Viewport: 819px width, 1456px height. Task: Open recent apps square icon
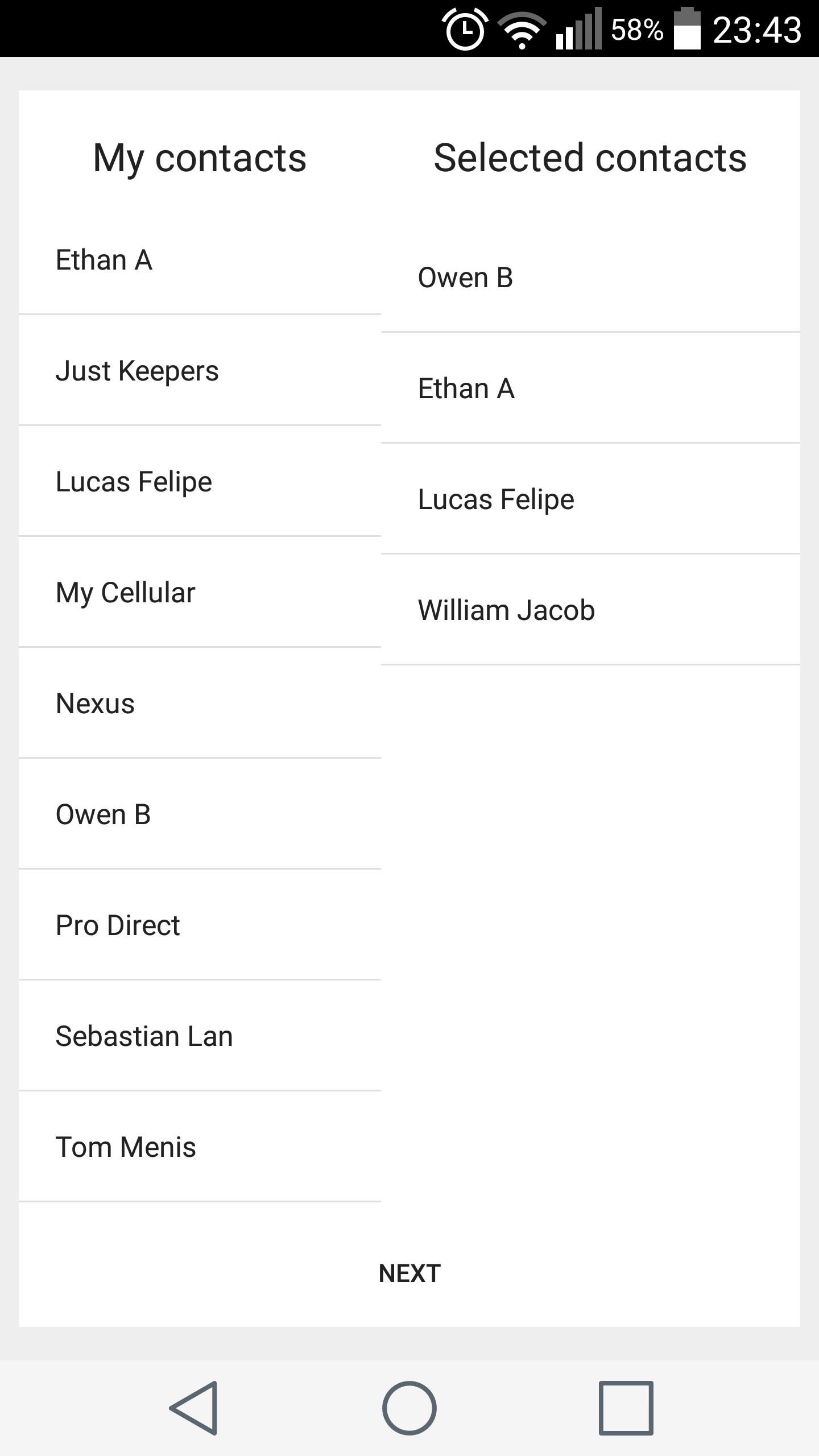point(626,1408)
